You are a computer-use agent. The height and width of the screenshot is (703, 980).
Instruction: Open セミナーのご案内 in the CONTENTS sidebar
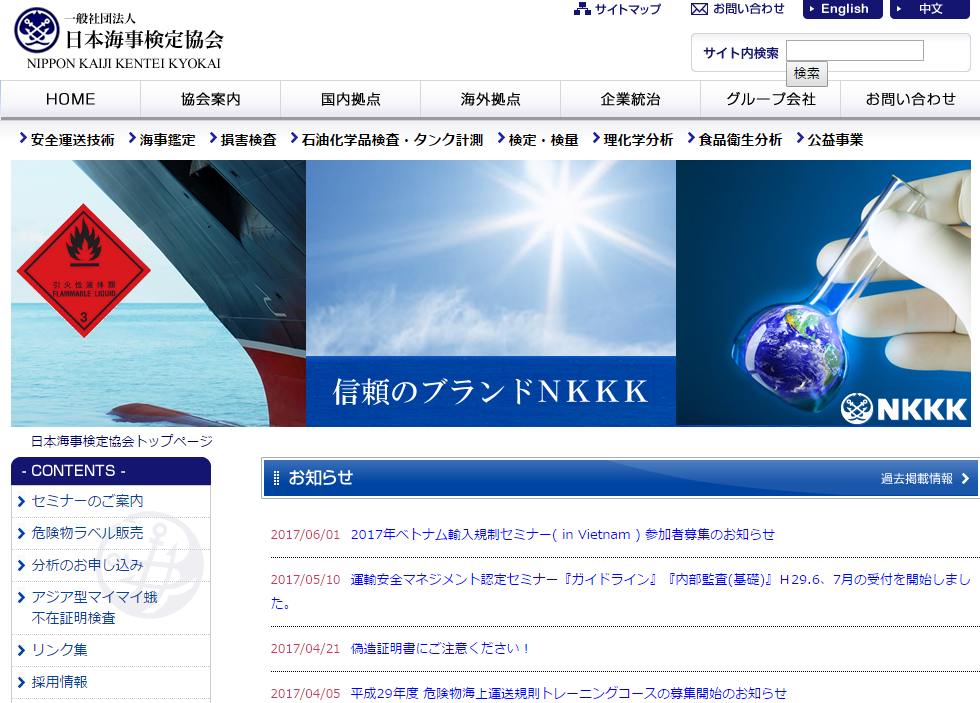click(88, 501)
